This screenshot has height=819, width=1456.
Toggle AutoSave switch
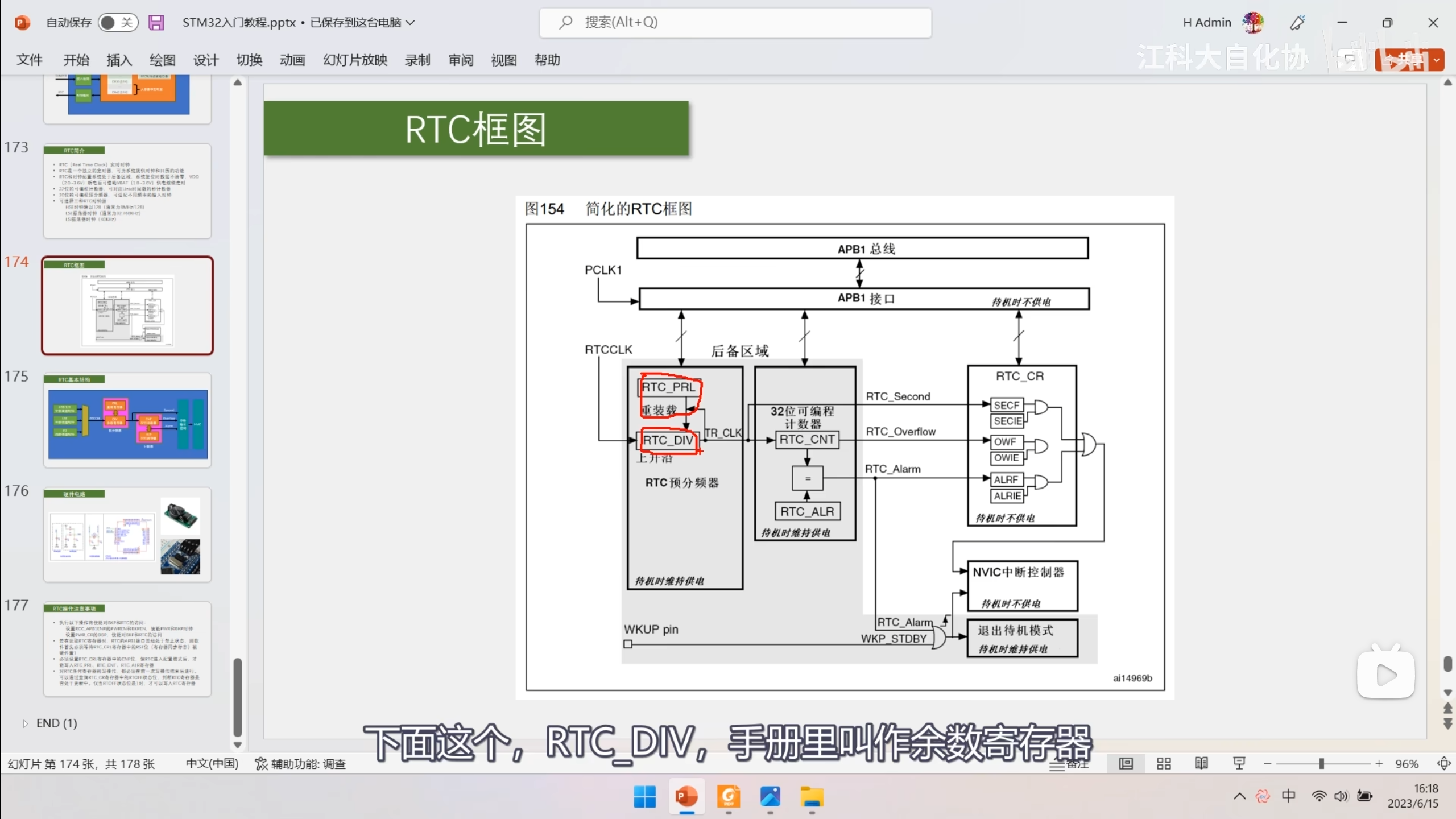pyautogui.click(x=118, y=23)
